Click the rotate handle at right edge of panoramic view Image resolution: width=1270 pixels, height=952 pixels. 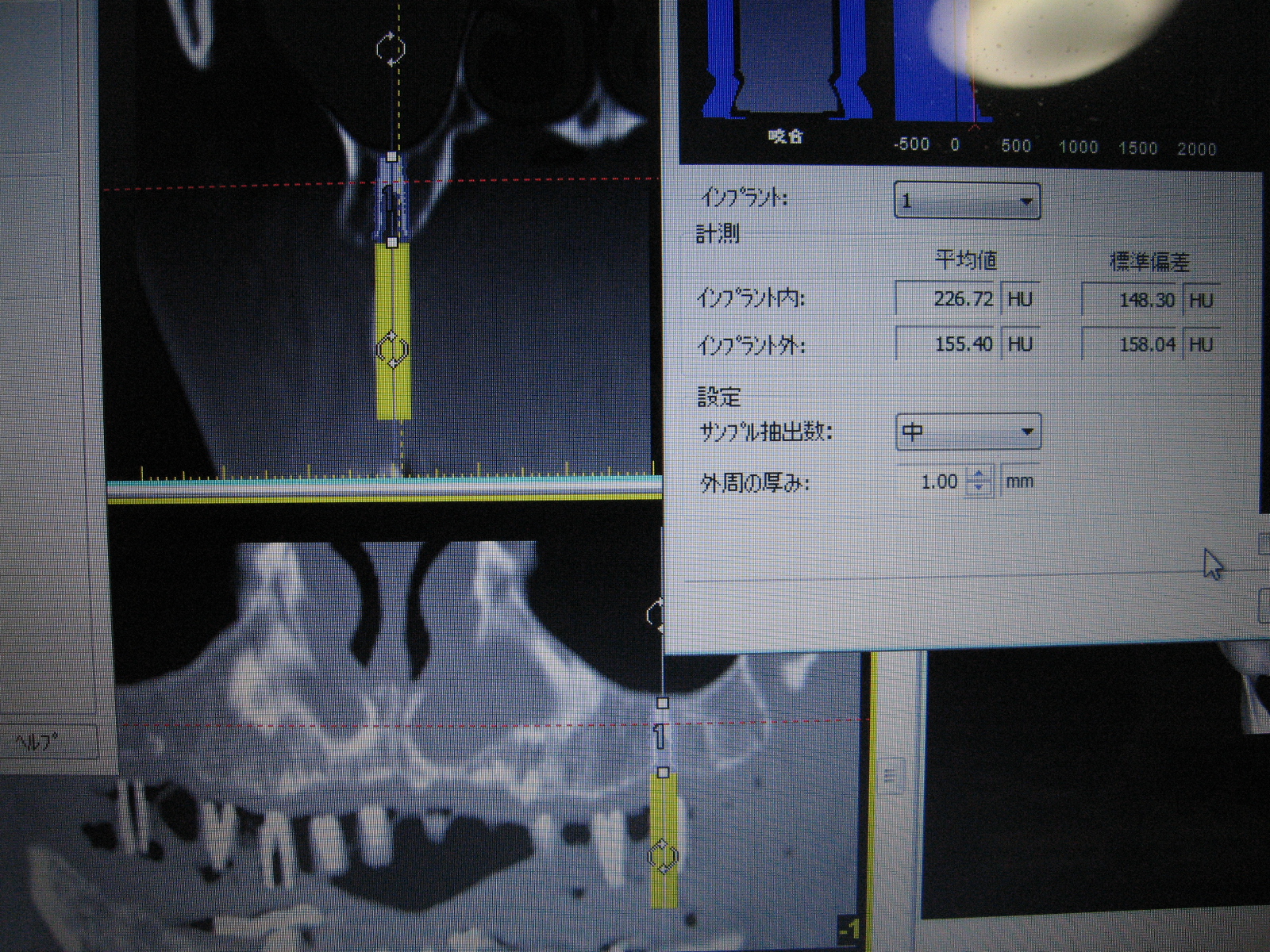(656, 615)
